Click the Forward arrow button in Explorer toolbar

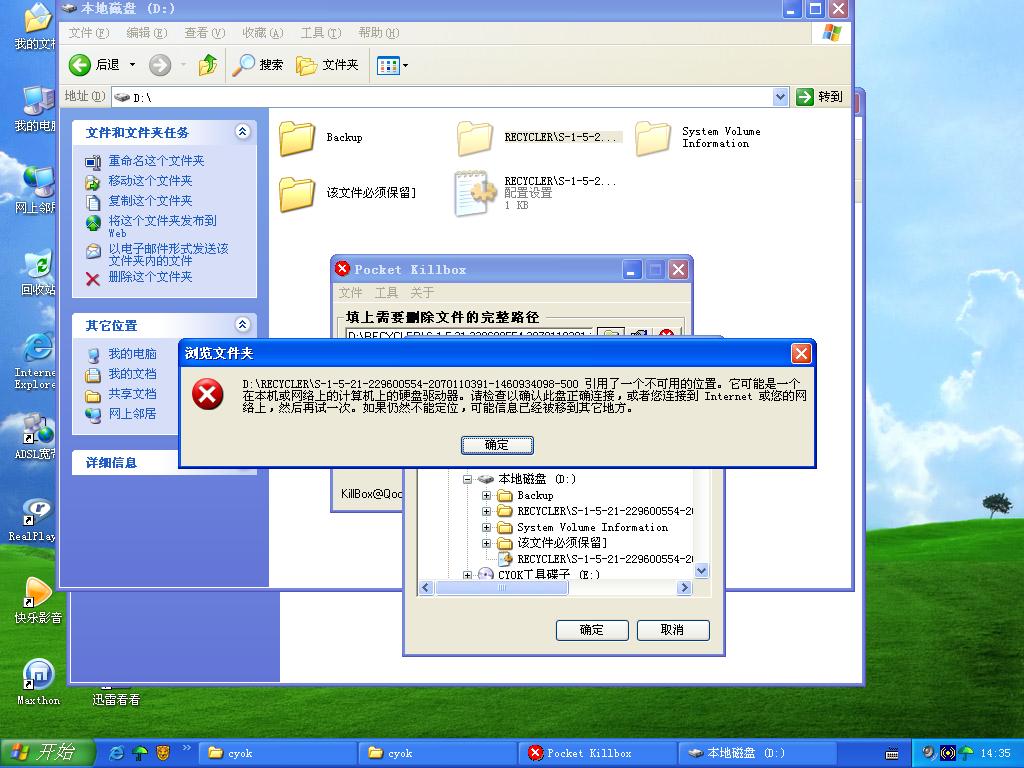(x=159, y=65)
